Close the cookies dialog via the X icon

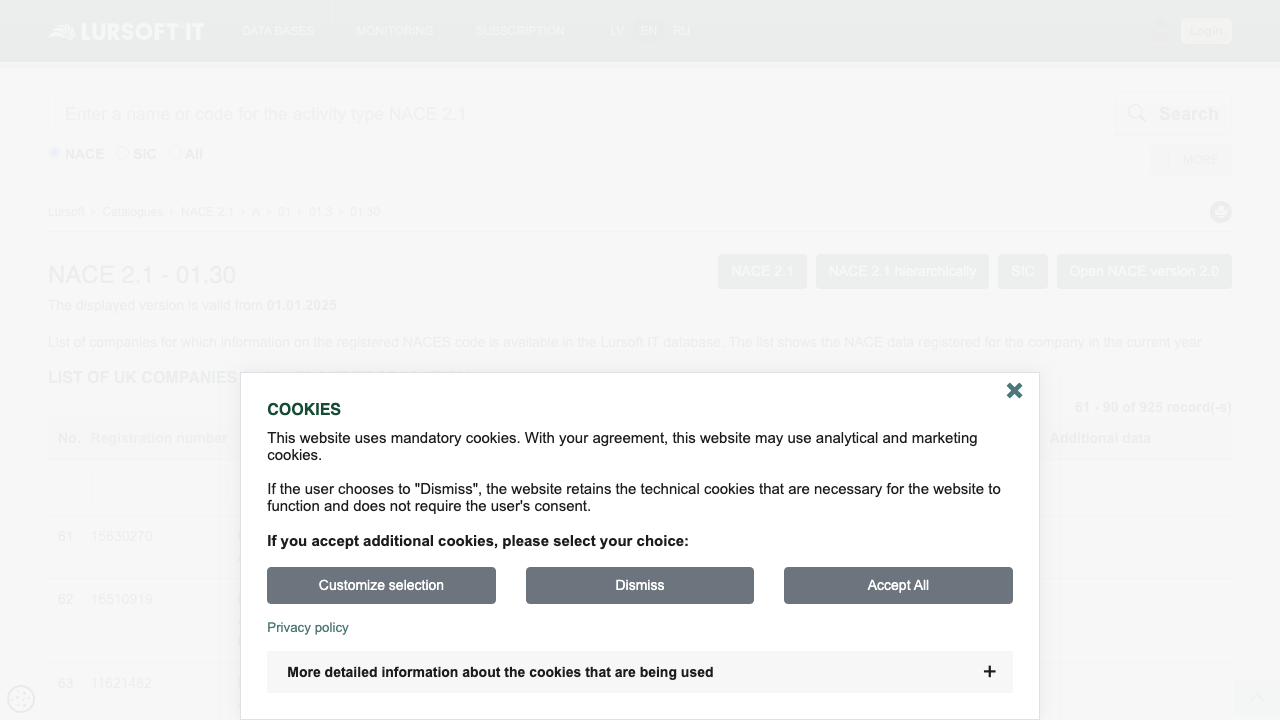pyautogui.click(x=1014, y=390)
